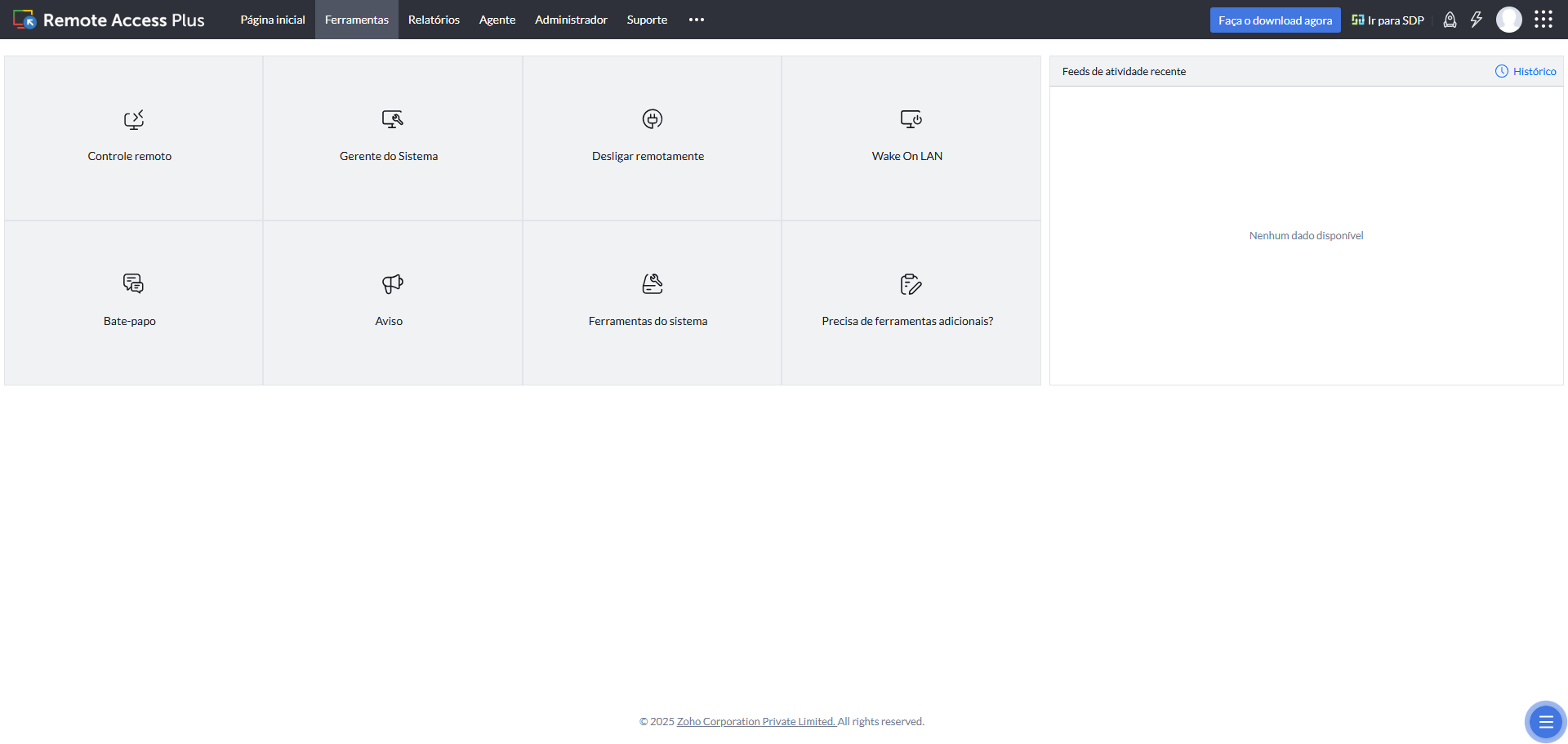Click the Aviso megaphone icon
This screenshot has height=744, width=1568.
[x=392, y=283]
